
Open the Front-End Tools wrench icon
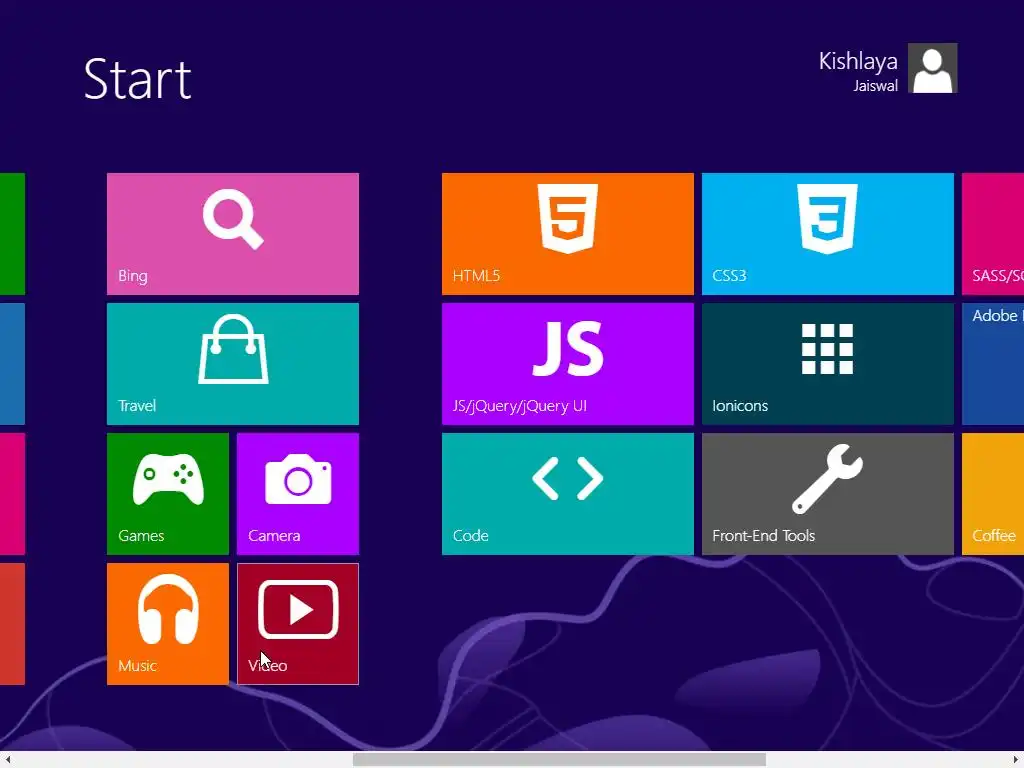coord(827,479)
